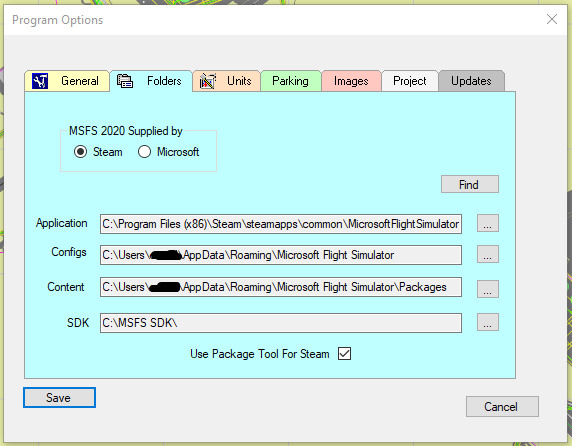Select the Folders tab
This screenshot has width=572, height=446.
151,81
